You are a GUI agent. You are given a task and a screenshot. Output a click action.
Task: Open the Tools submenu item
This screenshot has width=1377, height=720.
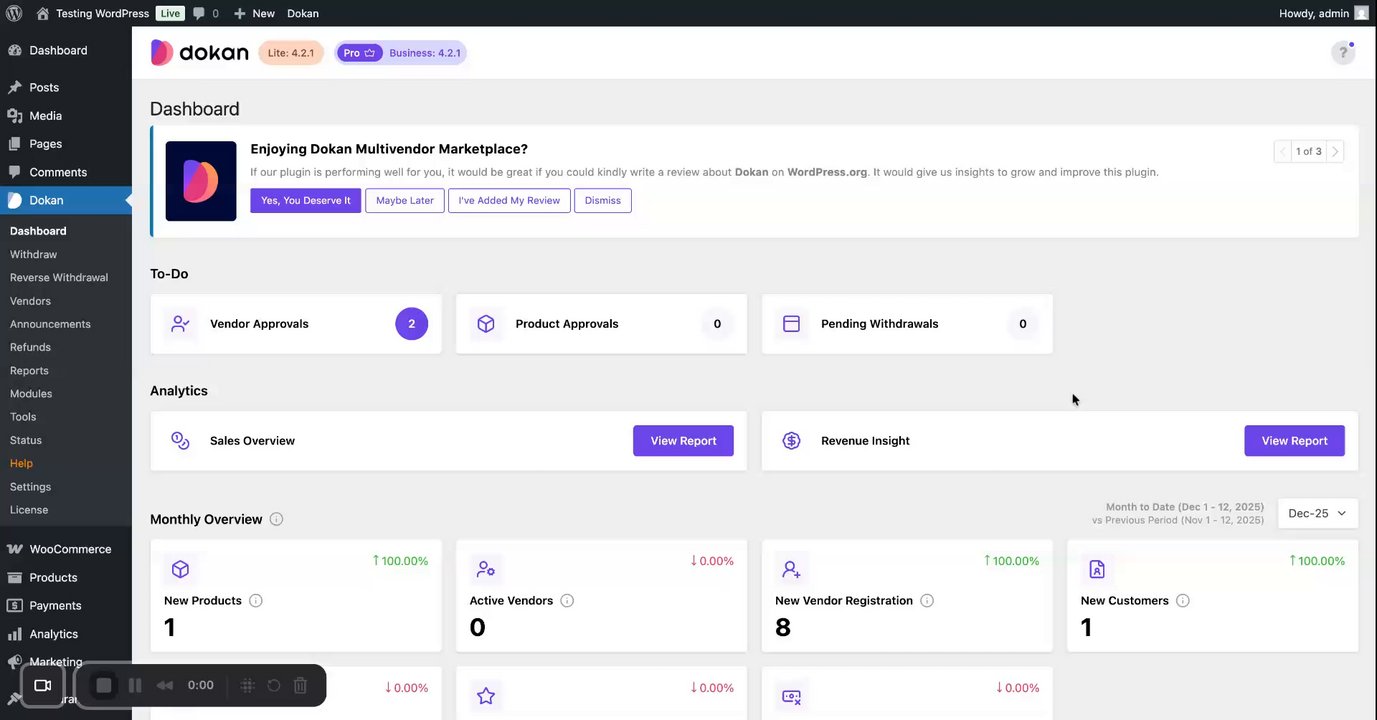coord(23,417)
